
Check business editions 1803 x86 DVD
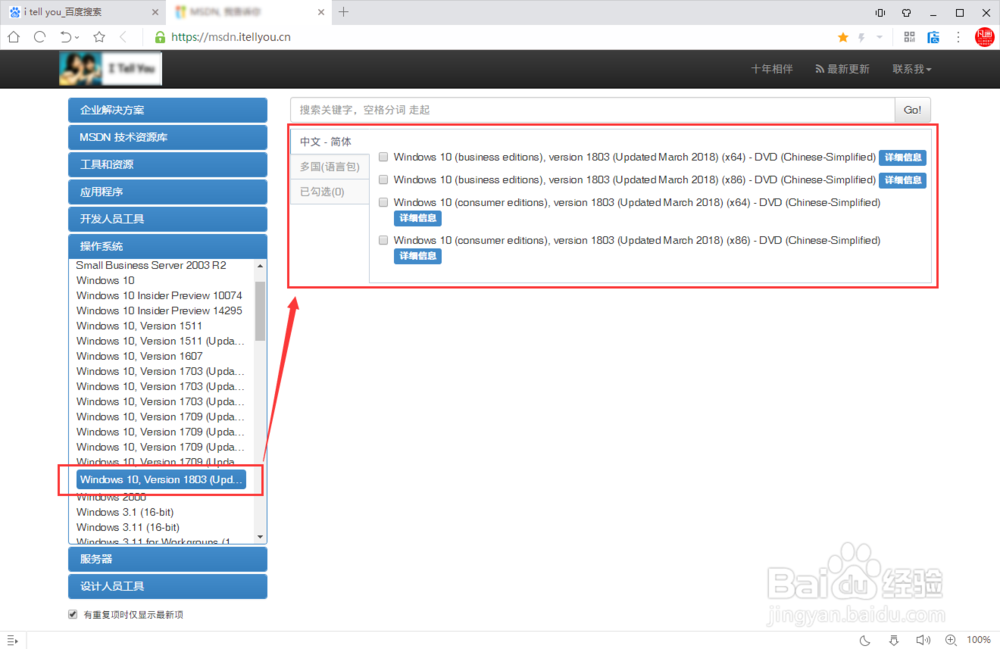coord(383,180)
